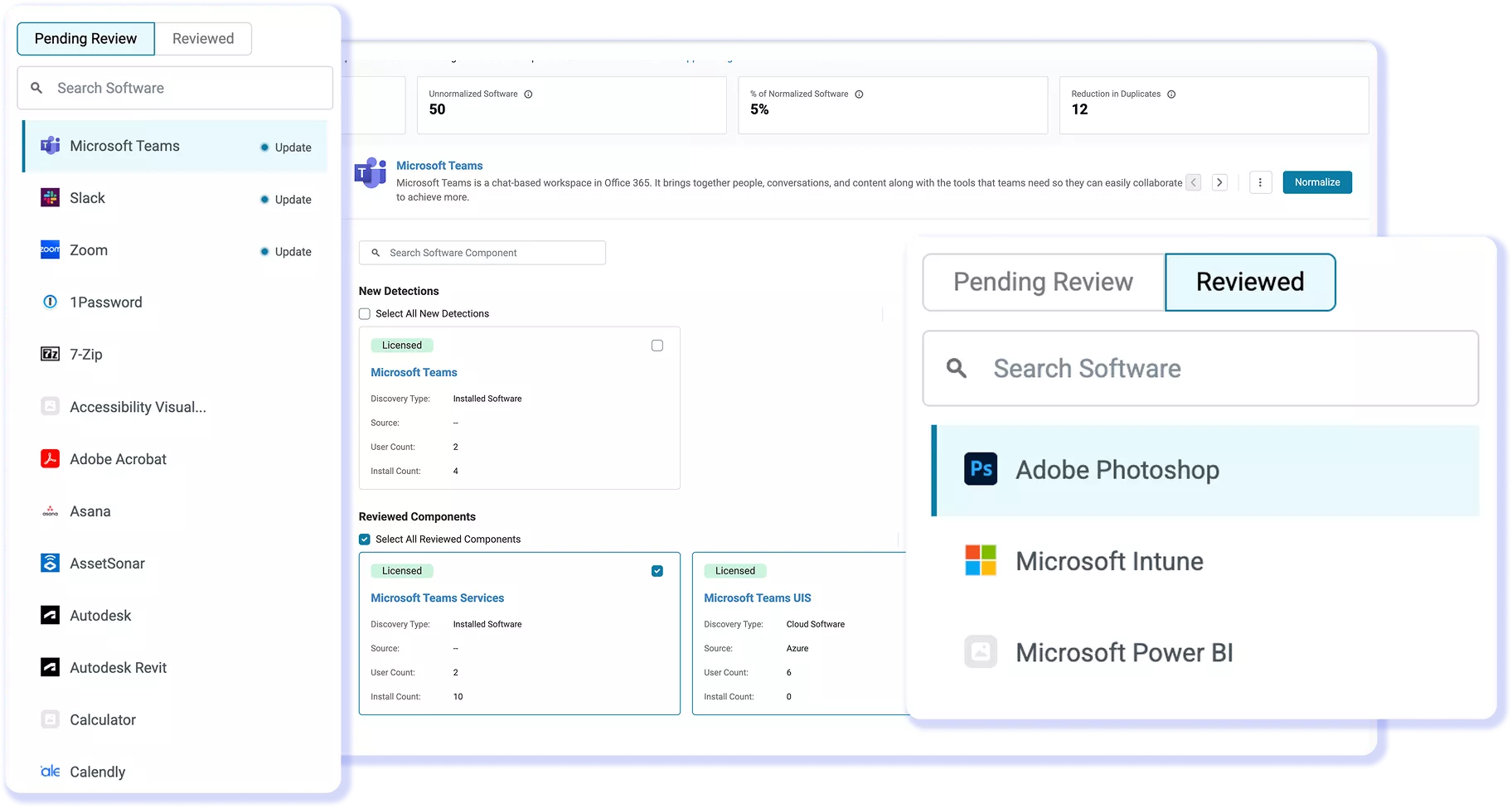Focus Search Software field in Reviewed panel
Image resolution: width=1512 pixels, height=808 pixels.
[x=1200, y=368]
